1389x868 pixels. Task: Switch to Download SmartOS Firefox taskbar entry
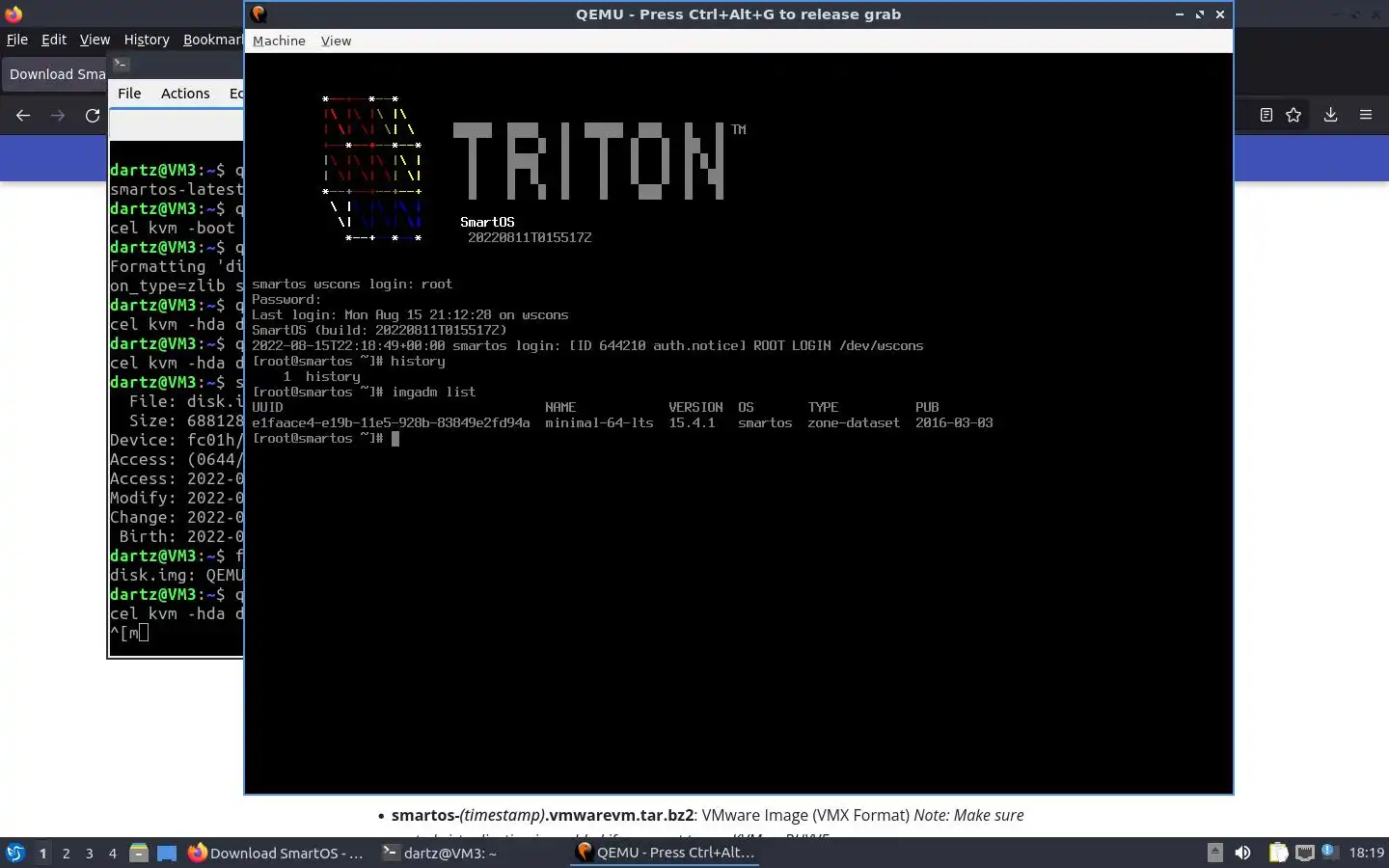point(276,853)
